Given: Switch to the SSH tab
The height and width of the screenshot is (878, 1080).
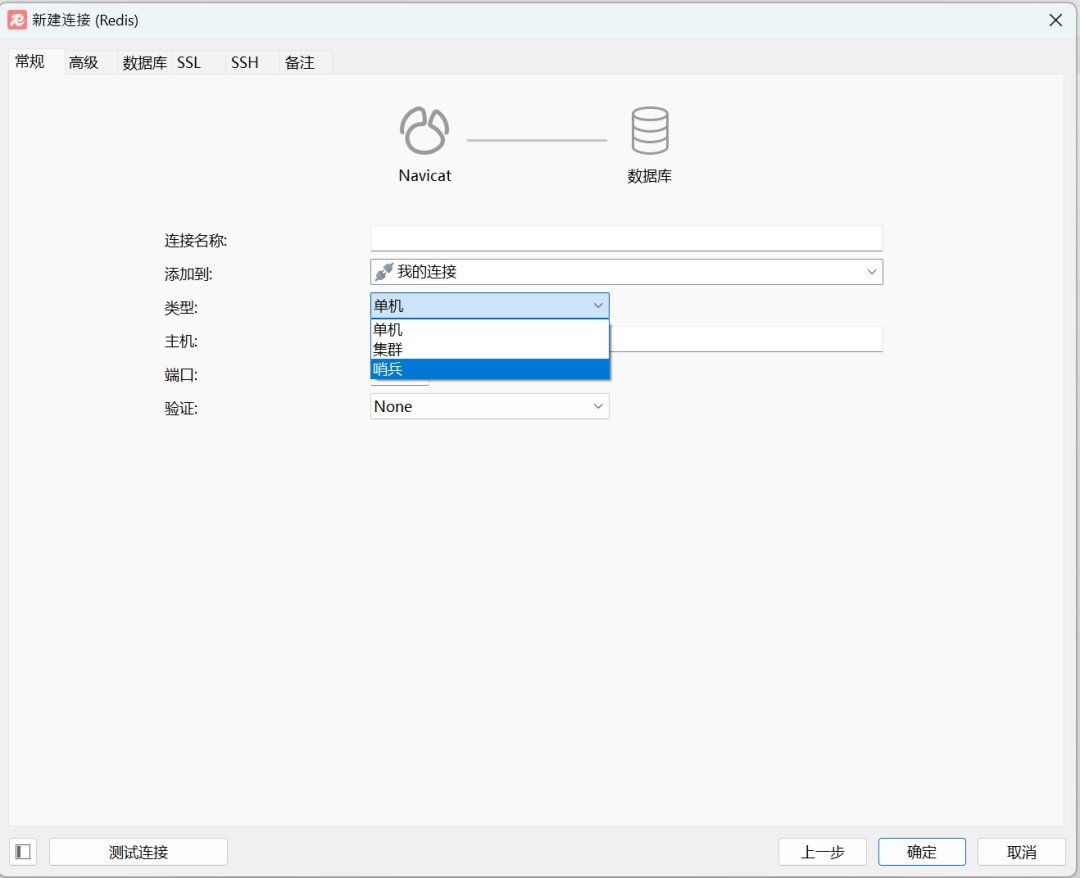Looking at the screenshot, I should click(244, 62).
